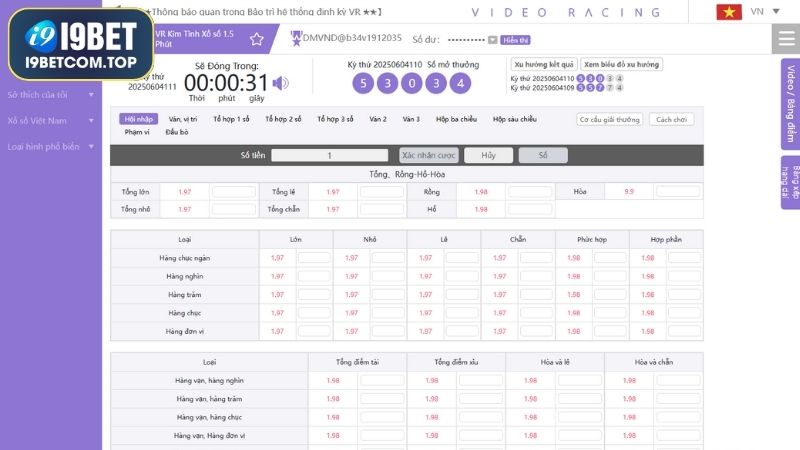This screenshot has height=450, width=800.
Task: Click the first result ball showing 5
Action: tap(363, 83)
